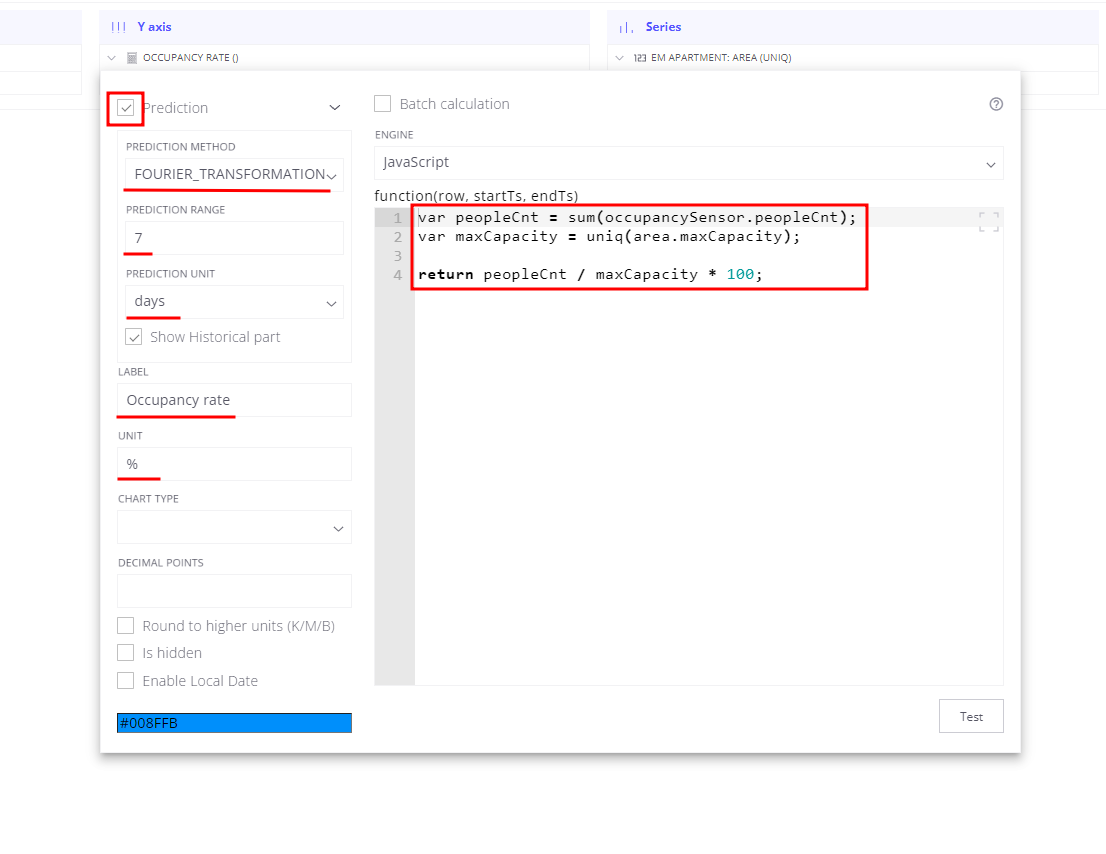Uncheck Show Historical part
This screenshot has height=854, width=1106.
pos(133,337)
